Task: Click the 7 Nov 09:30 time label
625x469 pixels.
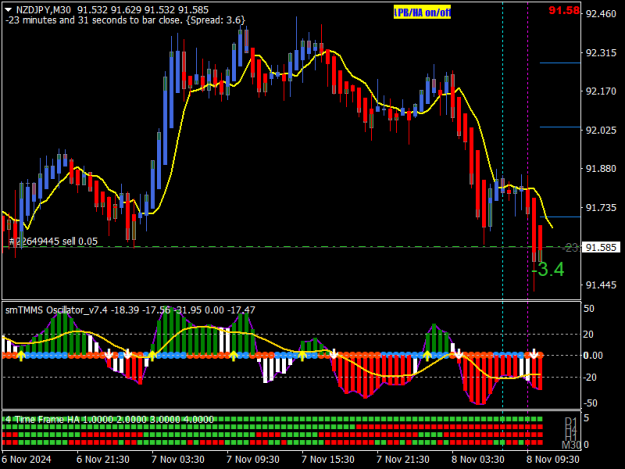Action: [x=253, y=459]
